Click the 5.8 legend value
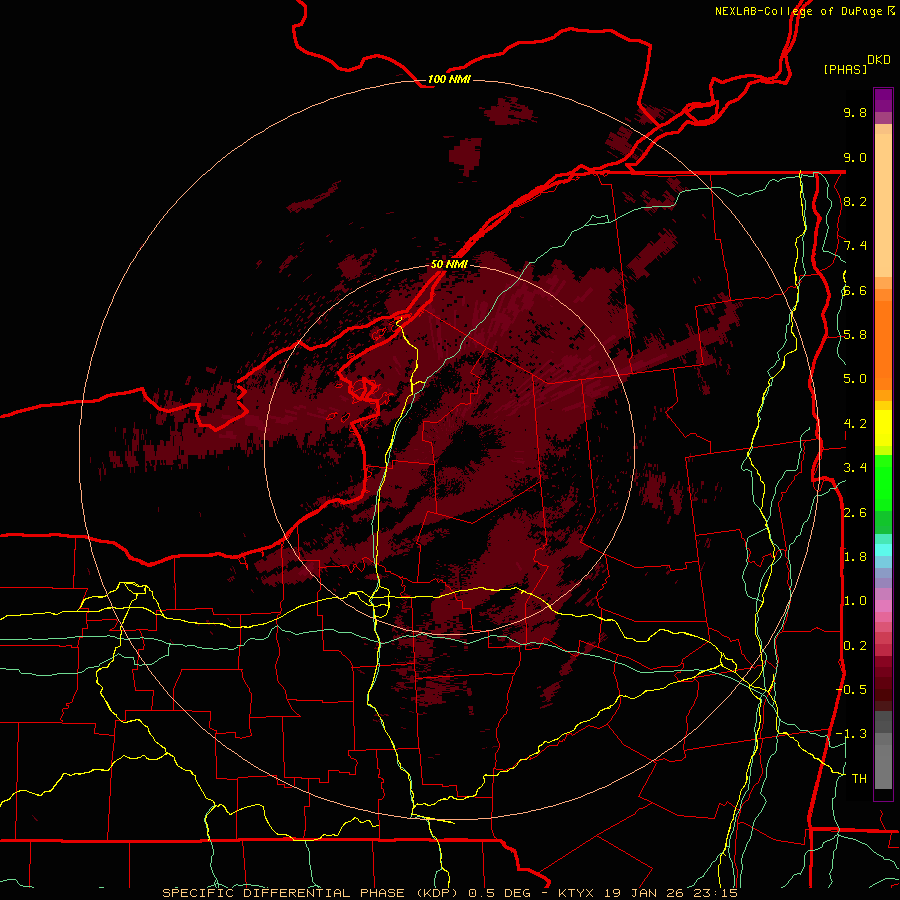Screen dimensions: 900x900 click(x=855, y=335)
